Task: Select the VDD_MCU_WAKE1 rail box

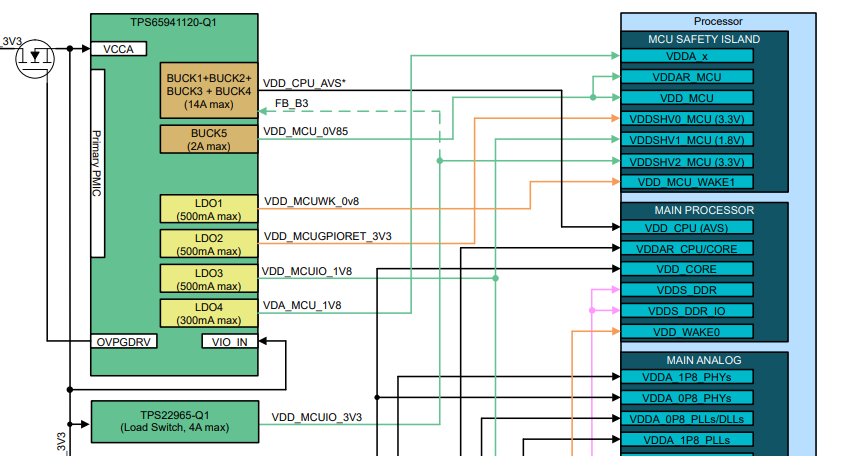Action: point(687,182)
